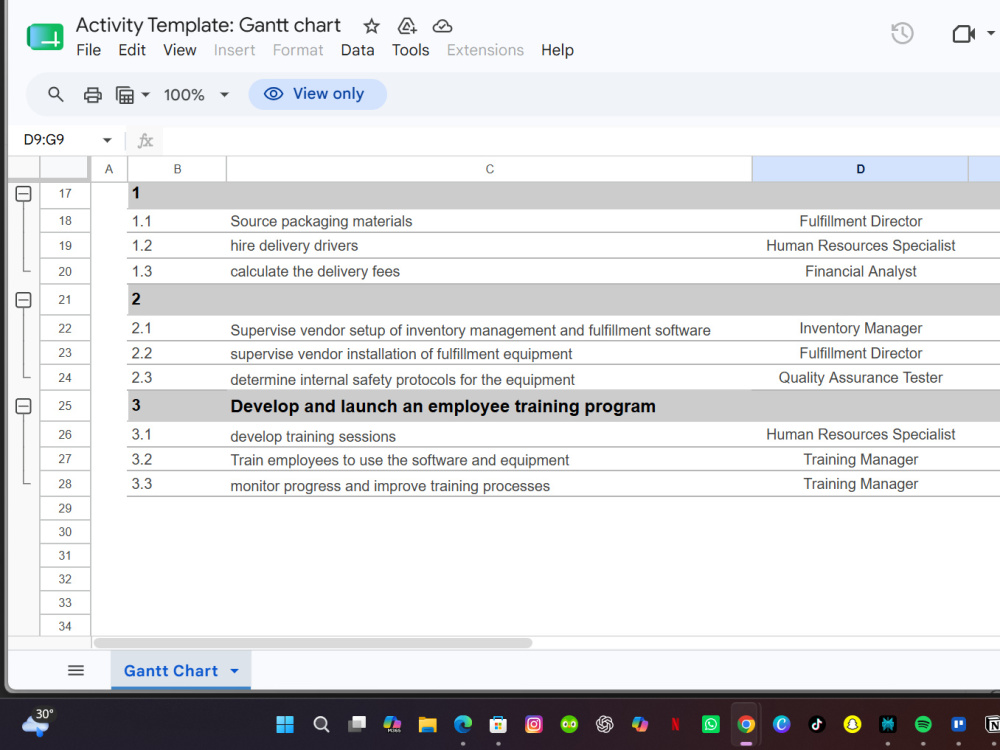Open the Edit menu
Screen dimensions: 1000x750
coord(132,50)
